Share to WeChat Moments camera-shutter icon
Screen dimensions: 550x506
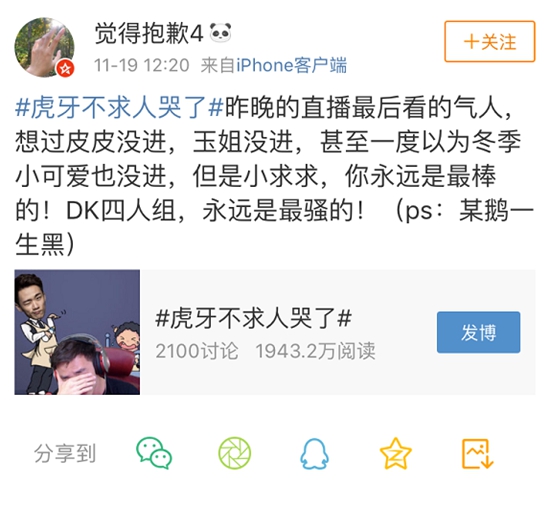(235, 453)
